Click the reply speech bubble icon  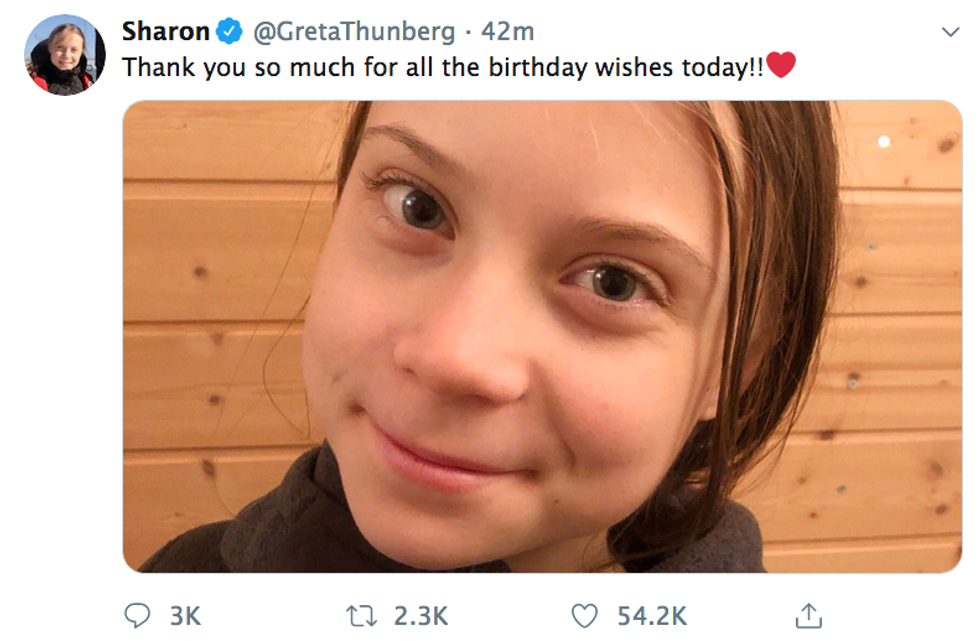pos(136,615)
